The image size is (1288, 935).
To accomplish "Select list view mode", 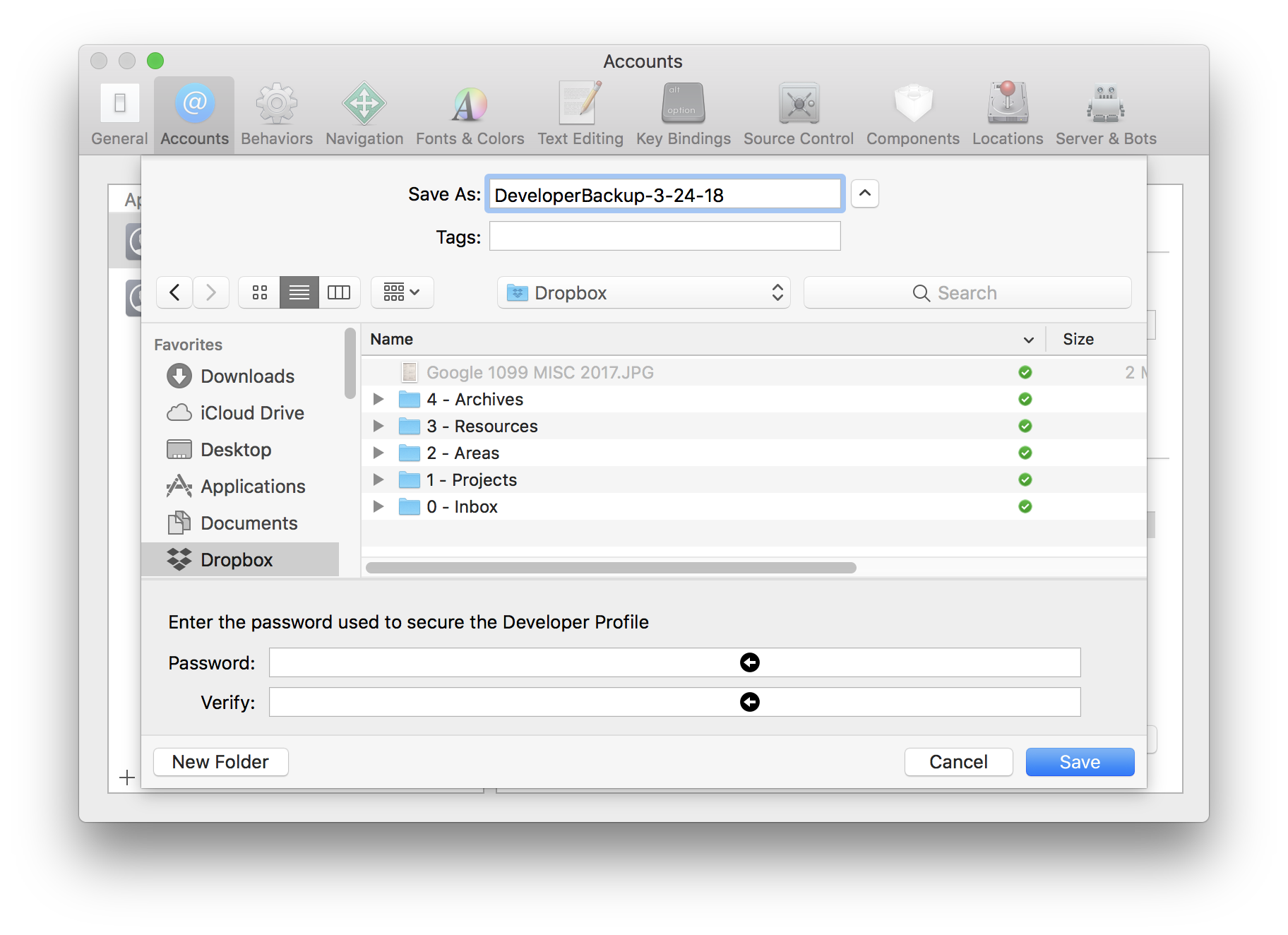I will point(299,292).
